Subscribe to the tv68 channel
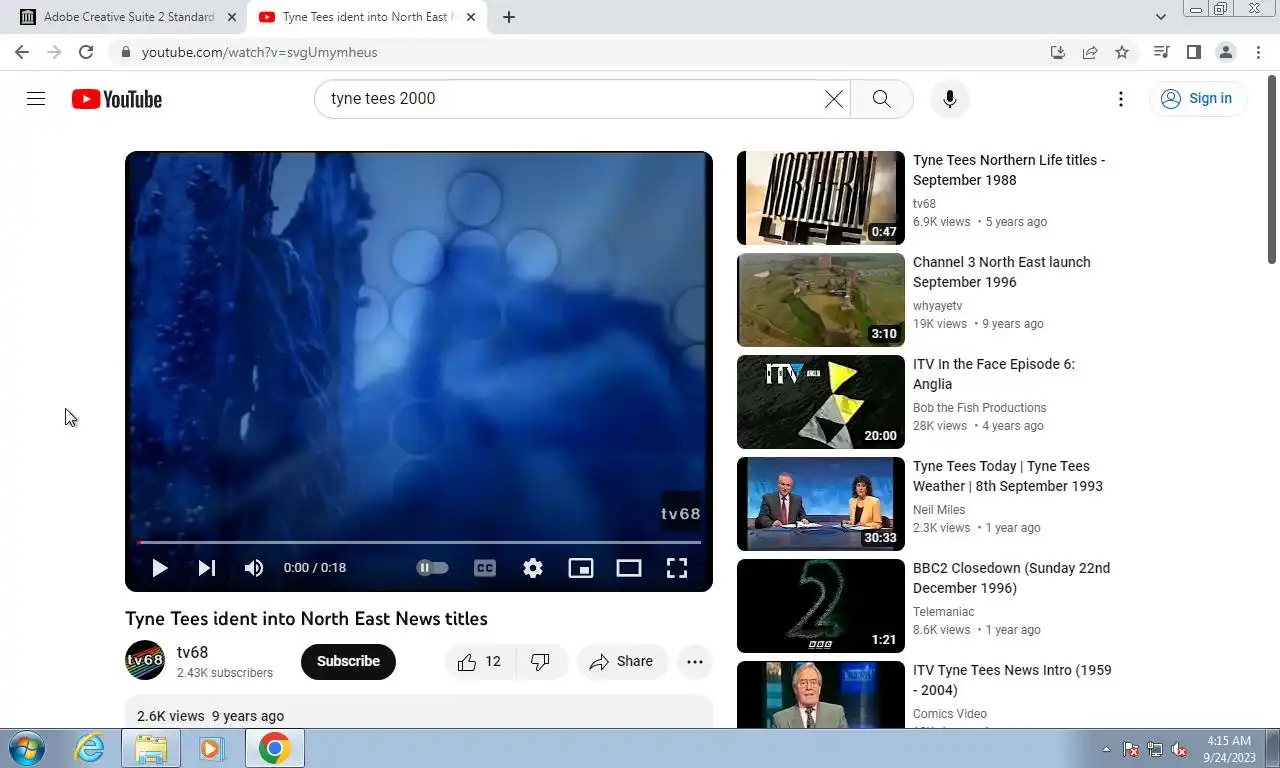 pos(348,661)
